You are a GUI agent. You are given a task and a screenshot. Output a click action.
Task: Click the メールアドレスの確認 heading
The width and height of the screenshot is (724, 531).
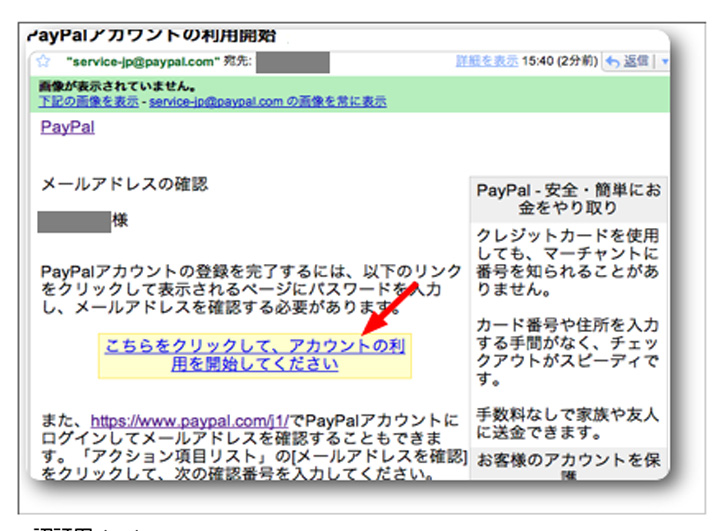(125, 184)
